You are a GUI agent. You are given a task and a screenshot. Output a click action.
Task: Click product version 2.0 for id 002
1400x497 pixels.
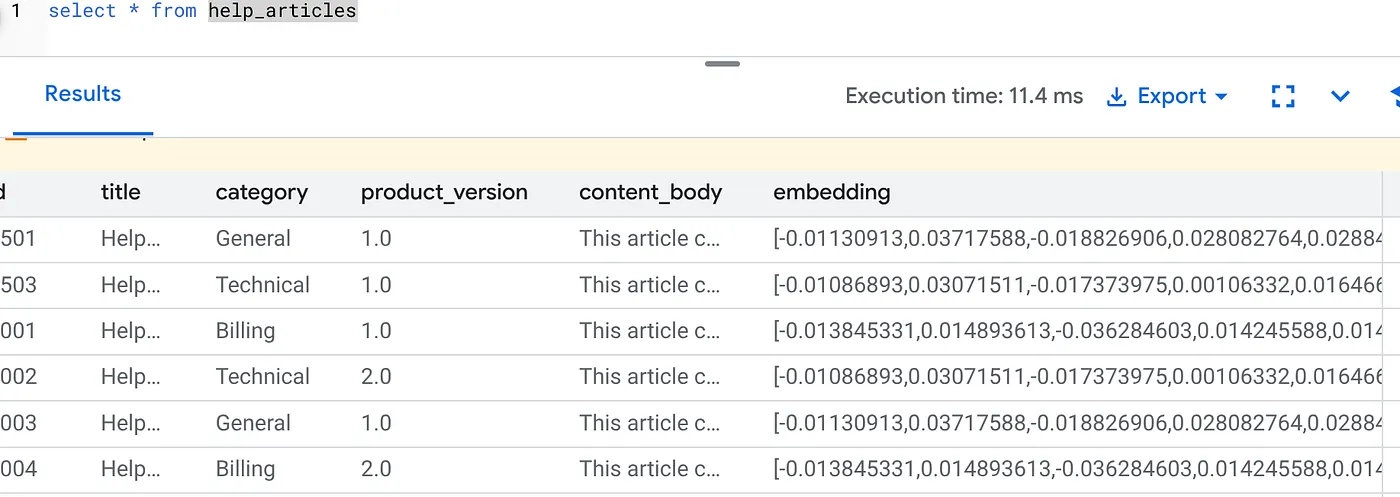376,377
